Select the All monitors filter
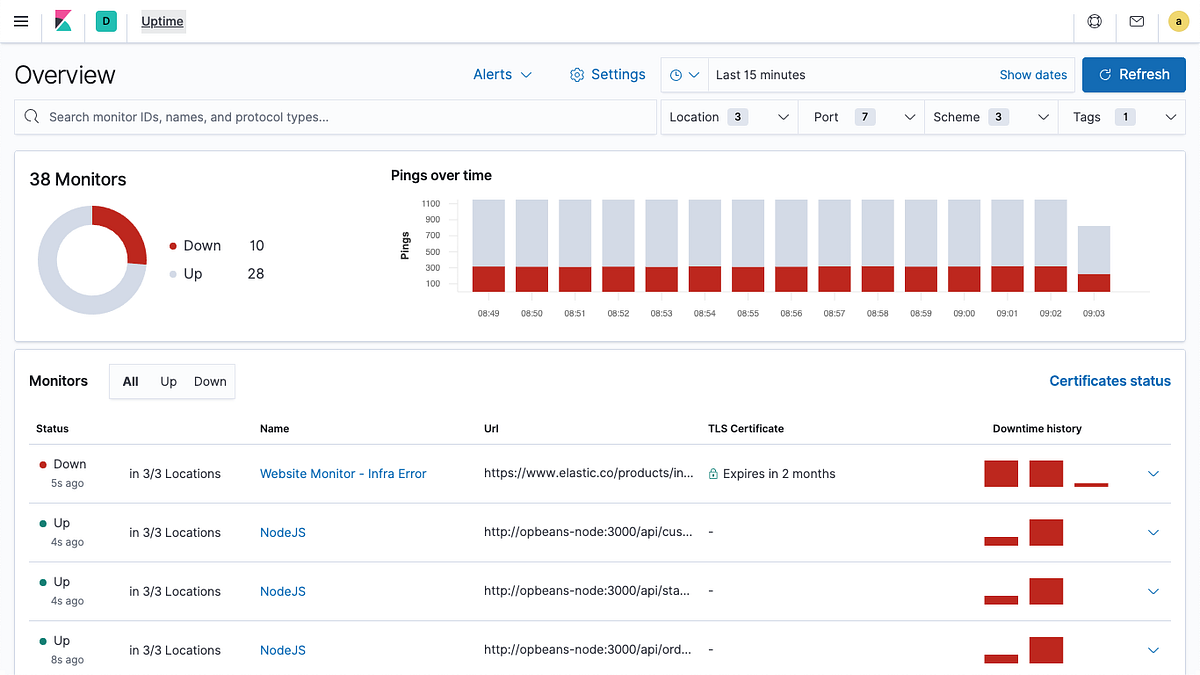Image resolution: width=1200 pixels, height=675 pixels. [x=130, y=381]
